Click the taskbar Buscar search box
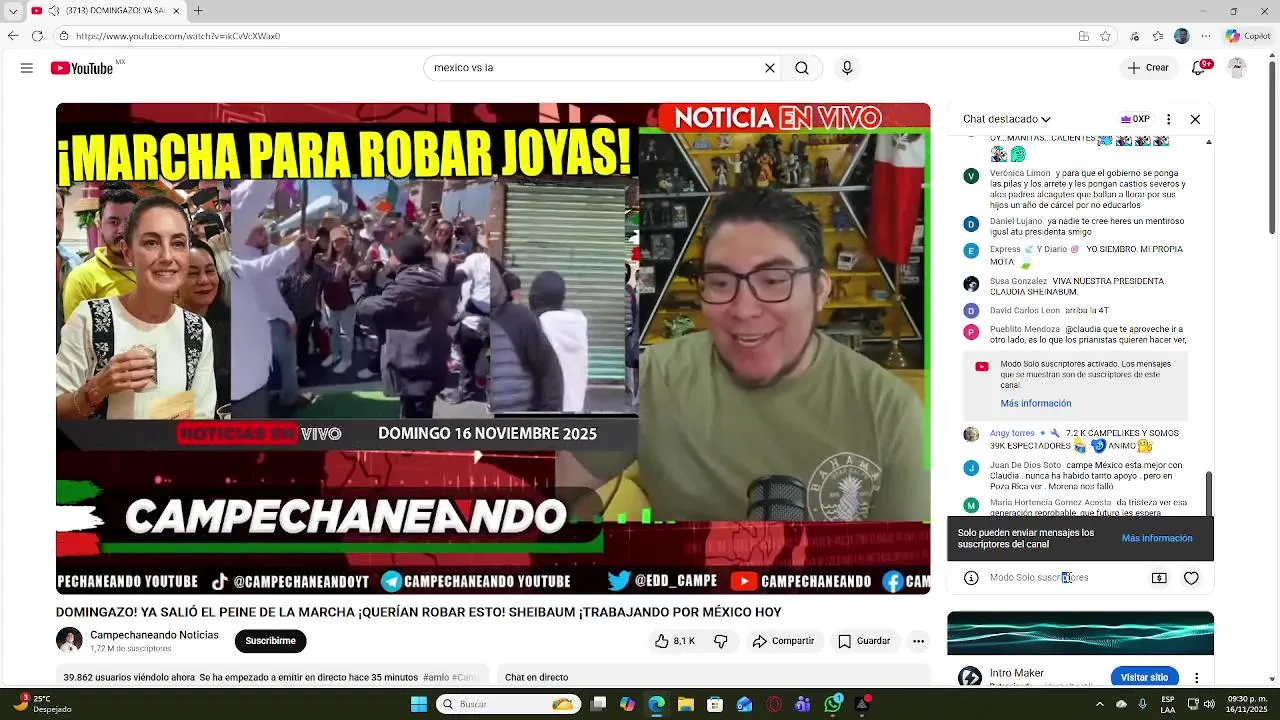This screenshot has height=720, width=1280. pyautogui.click(x=508, y=704)
